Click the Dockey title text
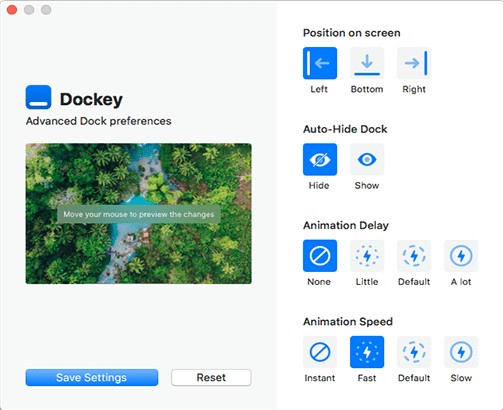503x410 pixels. point(91,99)
